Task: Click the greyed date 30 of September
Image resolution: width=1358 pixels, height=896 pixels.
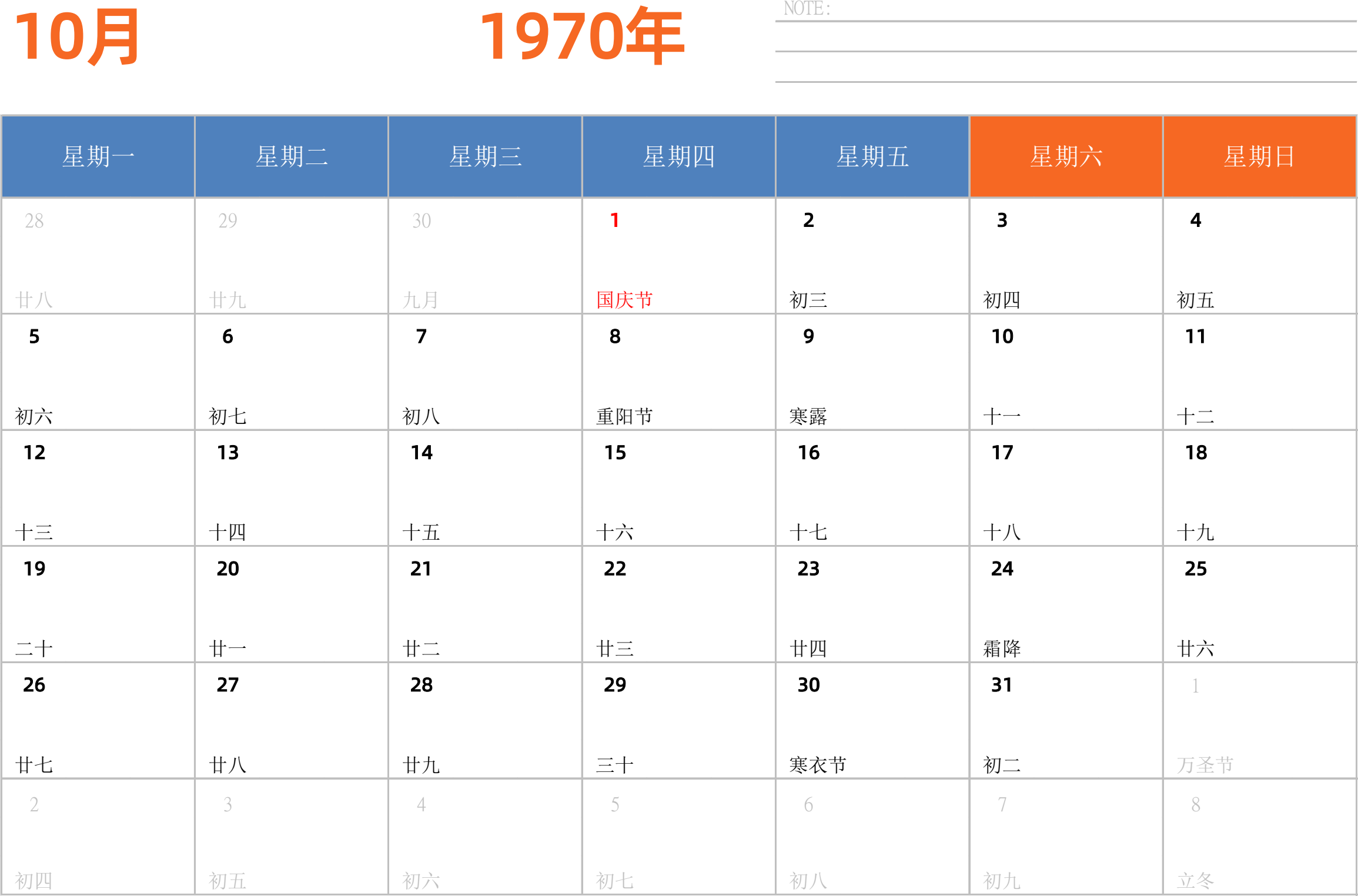Action: [422, 221]
